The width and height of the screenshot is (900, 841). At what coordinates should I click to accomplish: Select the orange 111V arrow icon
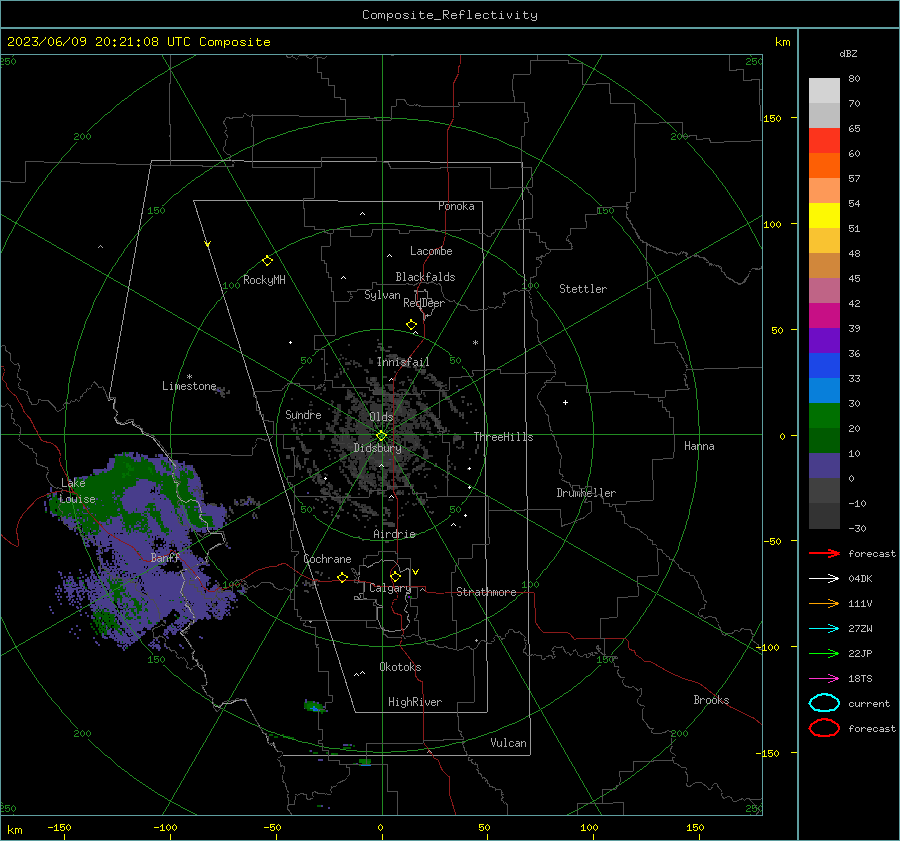[824, 603]
